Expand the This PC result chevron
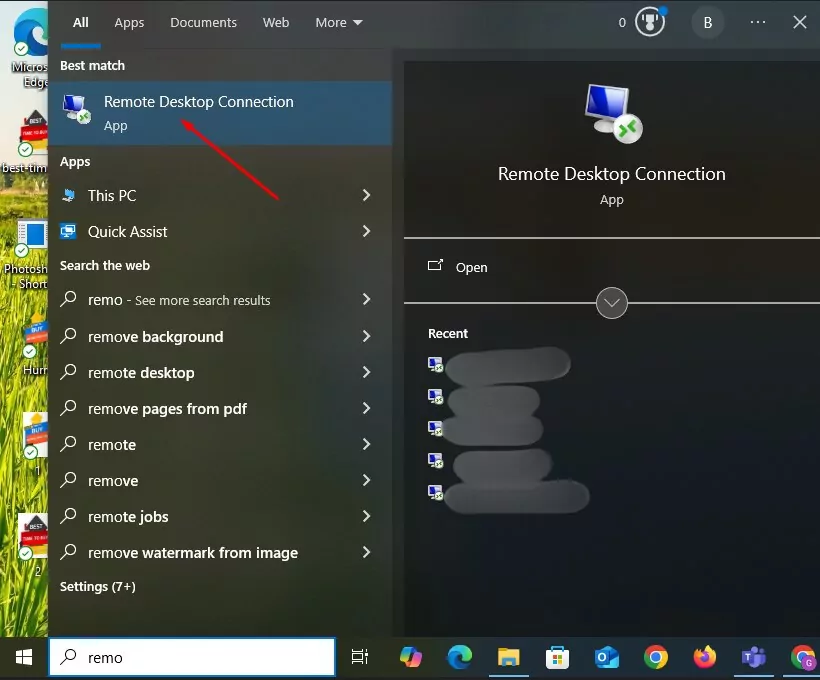The width and height of the screenshot is (820, 680). point(367,195)
